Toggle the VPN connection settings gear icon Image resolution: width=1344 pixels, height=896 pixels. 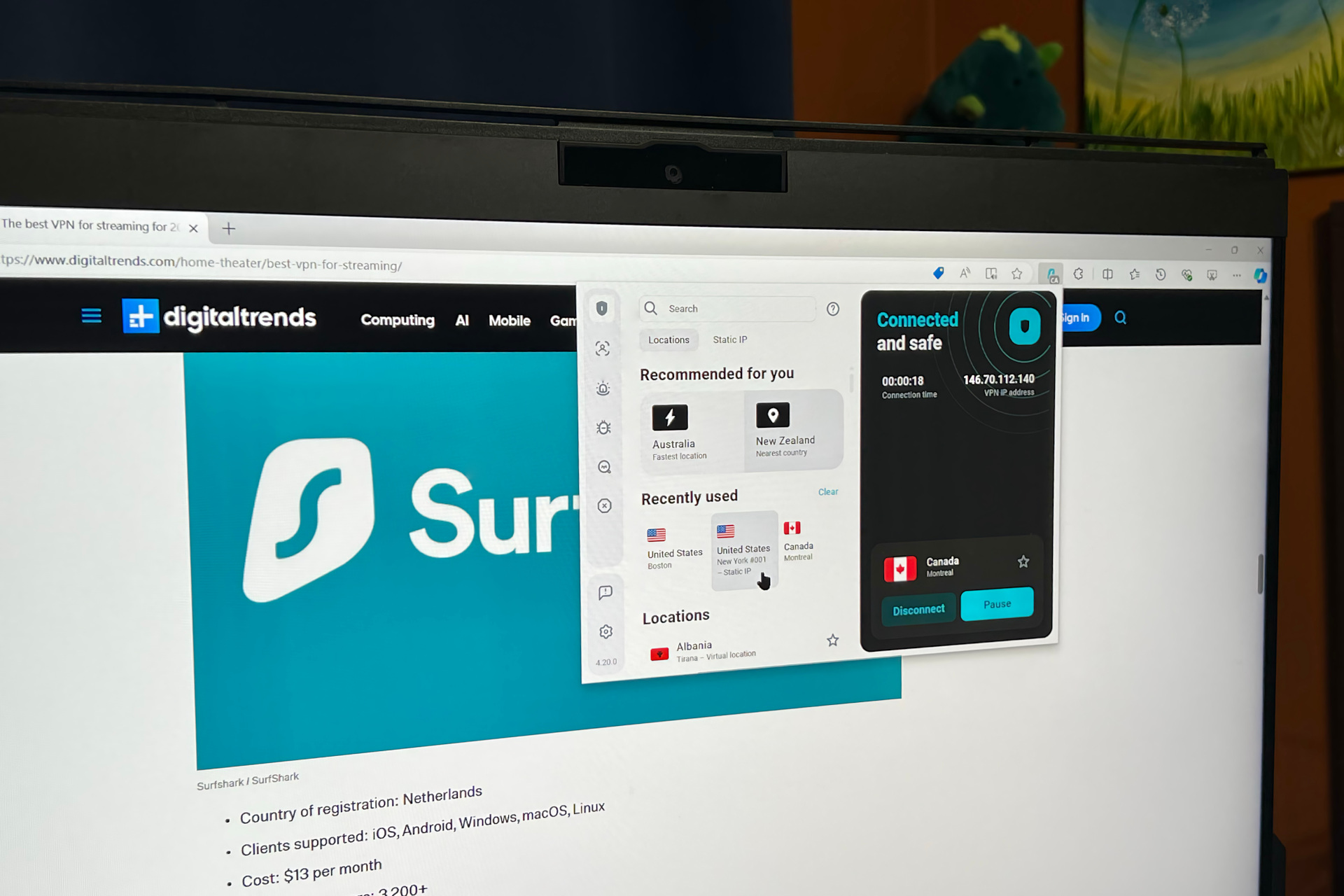pyautogui.click(x=604, y=632)
